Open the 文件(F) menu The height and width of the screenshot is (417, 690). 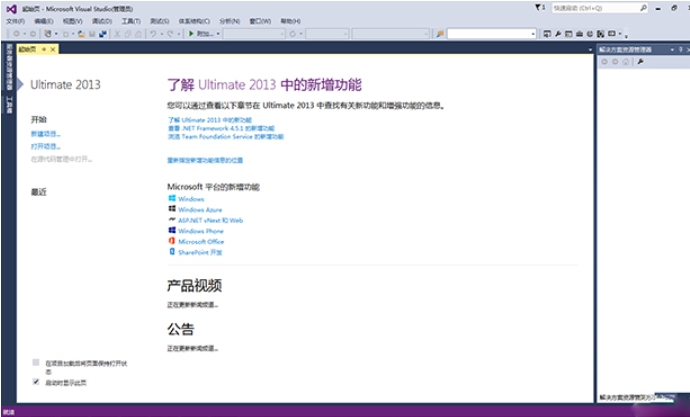[15, 21]
